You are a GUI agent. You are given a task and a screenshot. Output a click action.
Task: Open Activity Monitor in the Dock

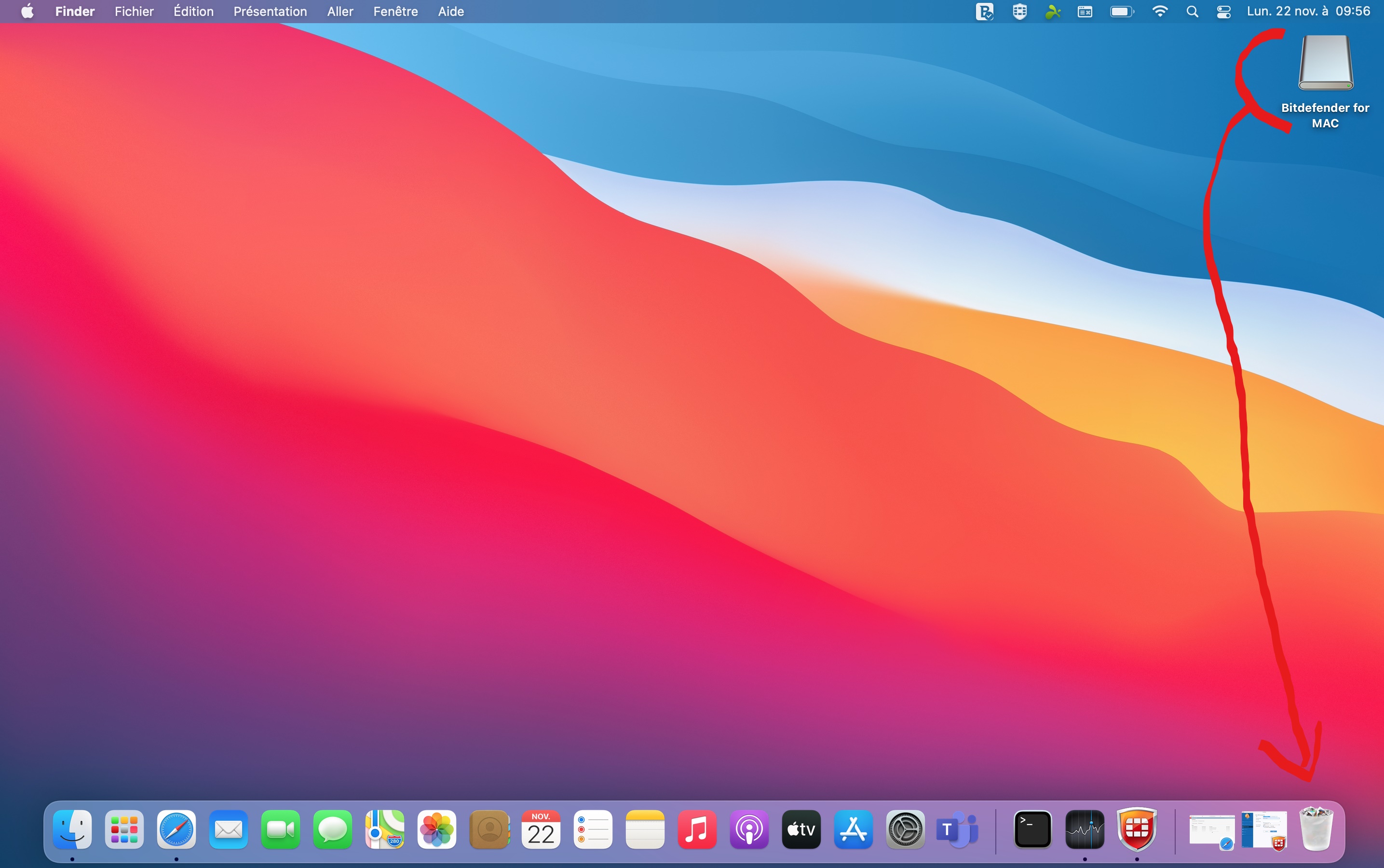click(1085, 829)
